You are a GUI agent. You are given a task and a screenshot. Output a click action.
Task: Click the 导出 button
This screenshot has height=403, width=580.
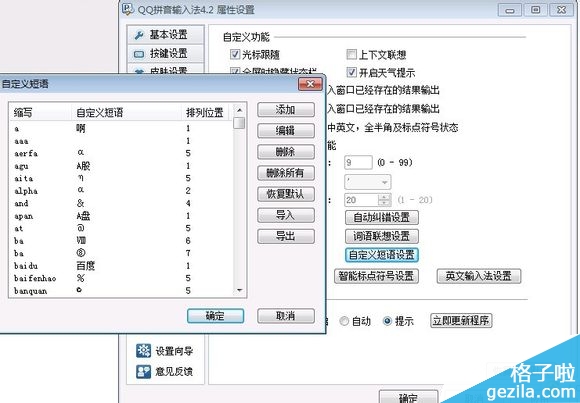tap(286, 236)
